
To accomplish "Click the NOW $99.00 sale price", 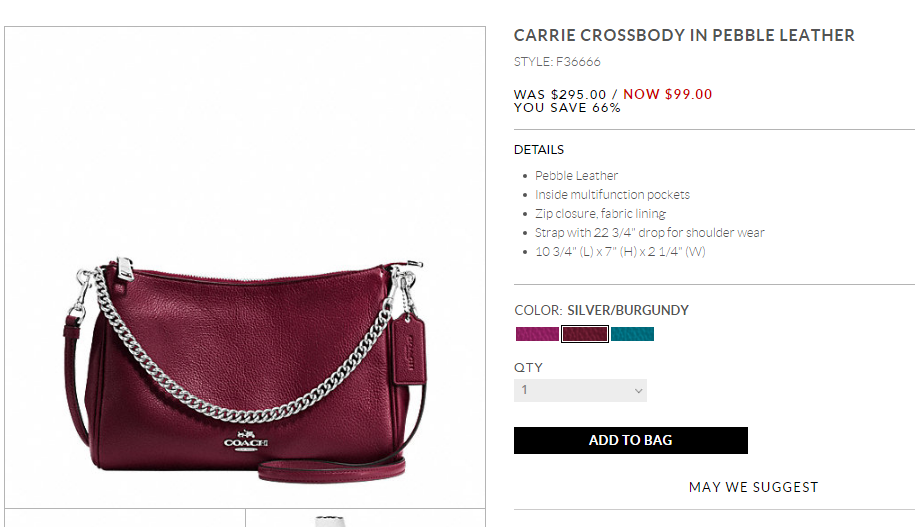I will click(x=667, y=94).
